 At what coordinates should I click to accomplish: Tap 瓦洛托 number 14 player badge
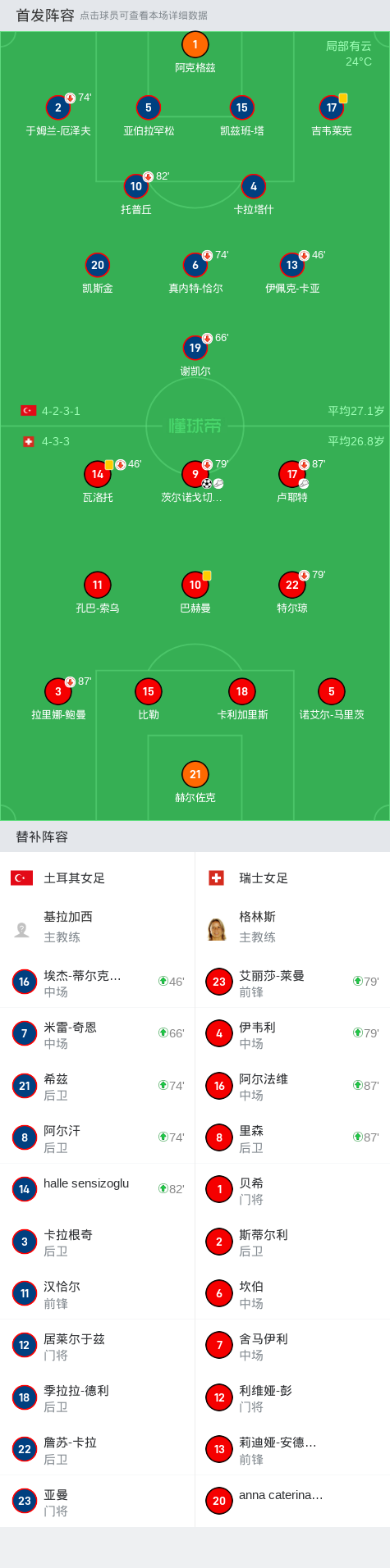(98, 474)
